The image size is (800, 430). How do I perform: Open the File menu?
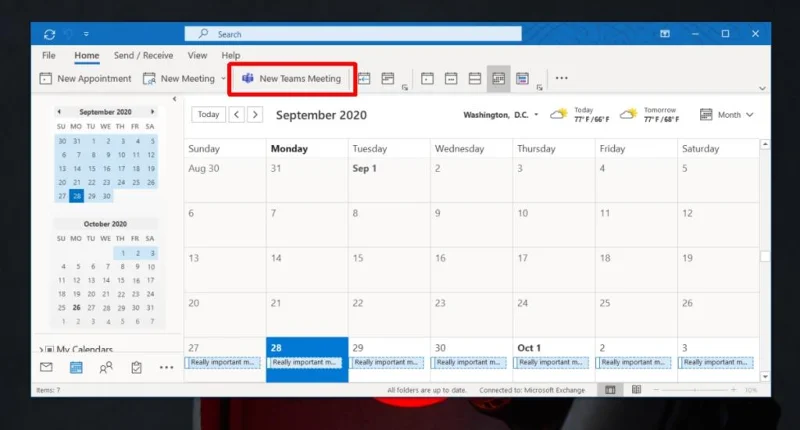tap(49, 55)
